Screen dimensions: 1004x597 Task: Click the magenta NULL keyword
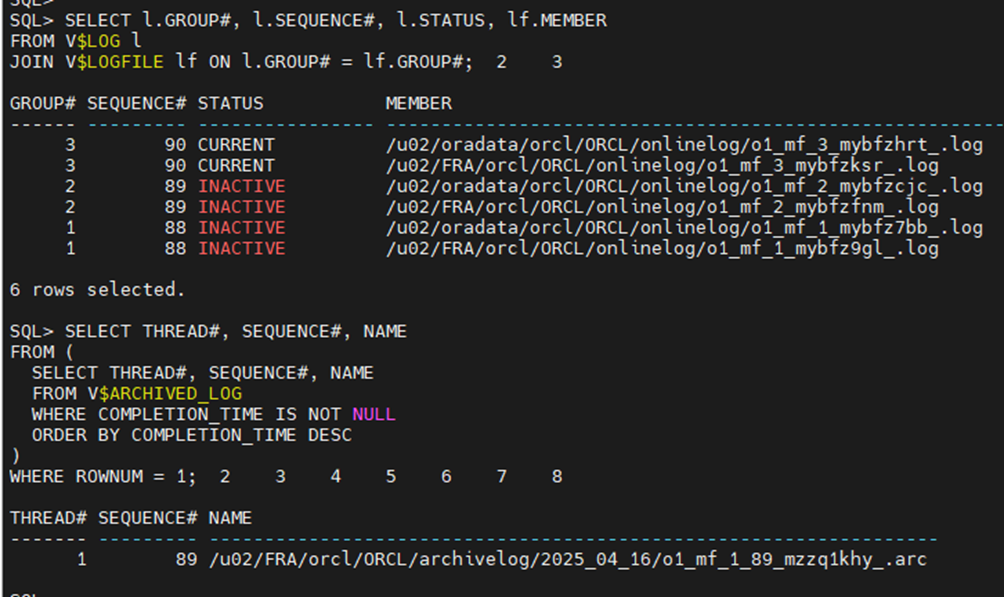point(373,414)
